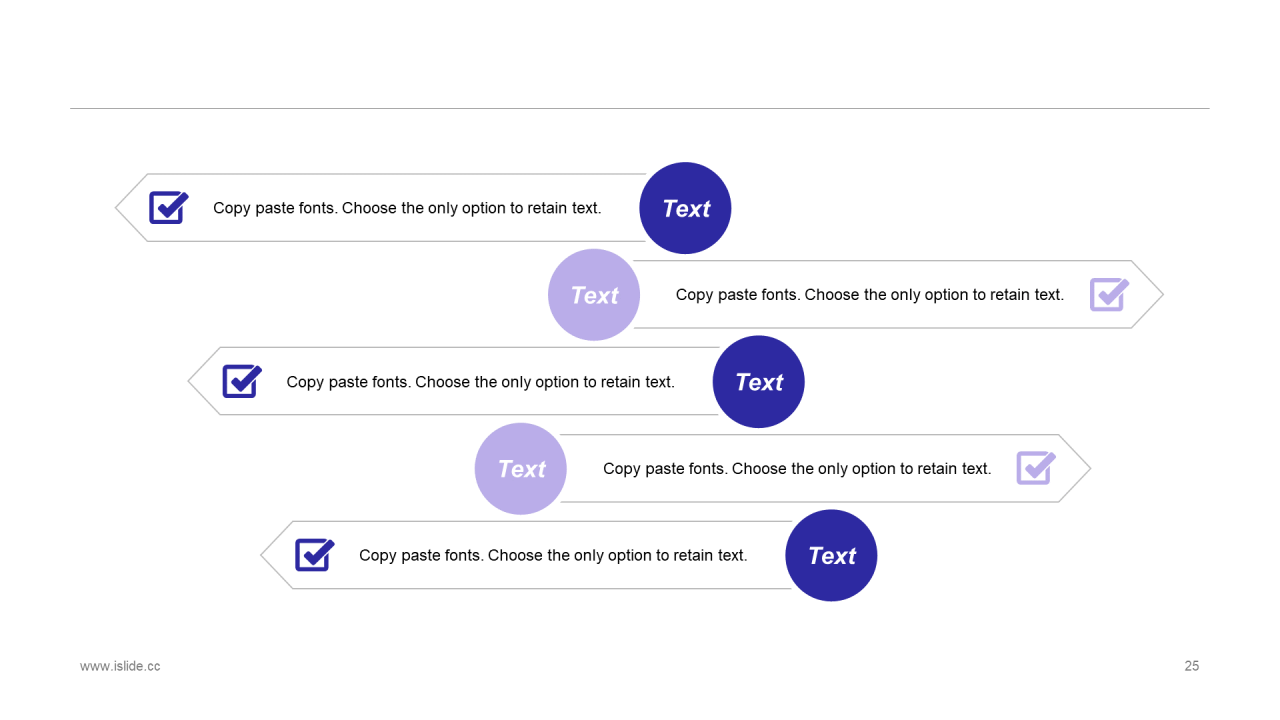
Task: Click the slide number 25
Action: [1192, 666]
